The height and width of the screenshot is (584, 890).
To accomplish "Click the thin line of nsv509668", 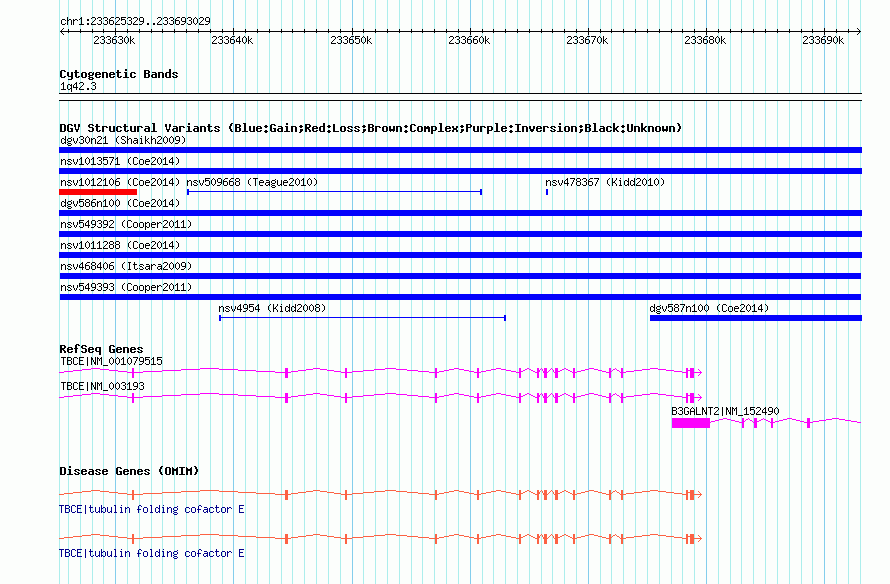I will coord(334,192).
